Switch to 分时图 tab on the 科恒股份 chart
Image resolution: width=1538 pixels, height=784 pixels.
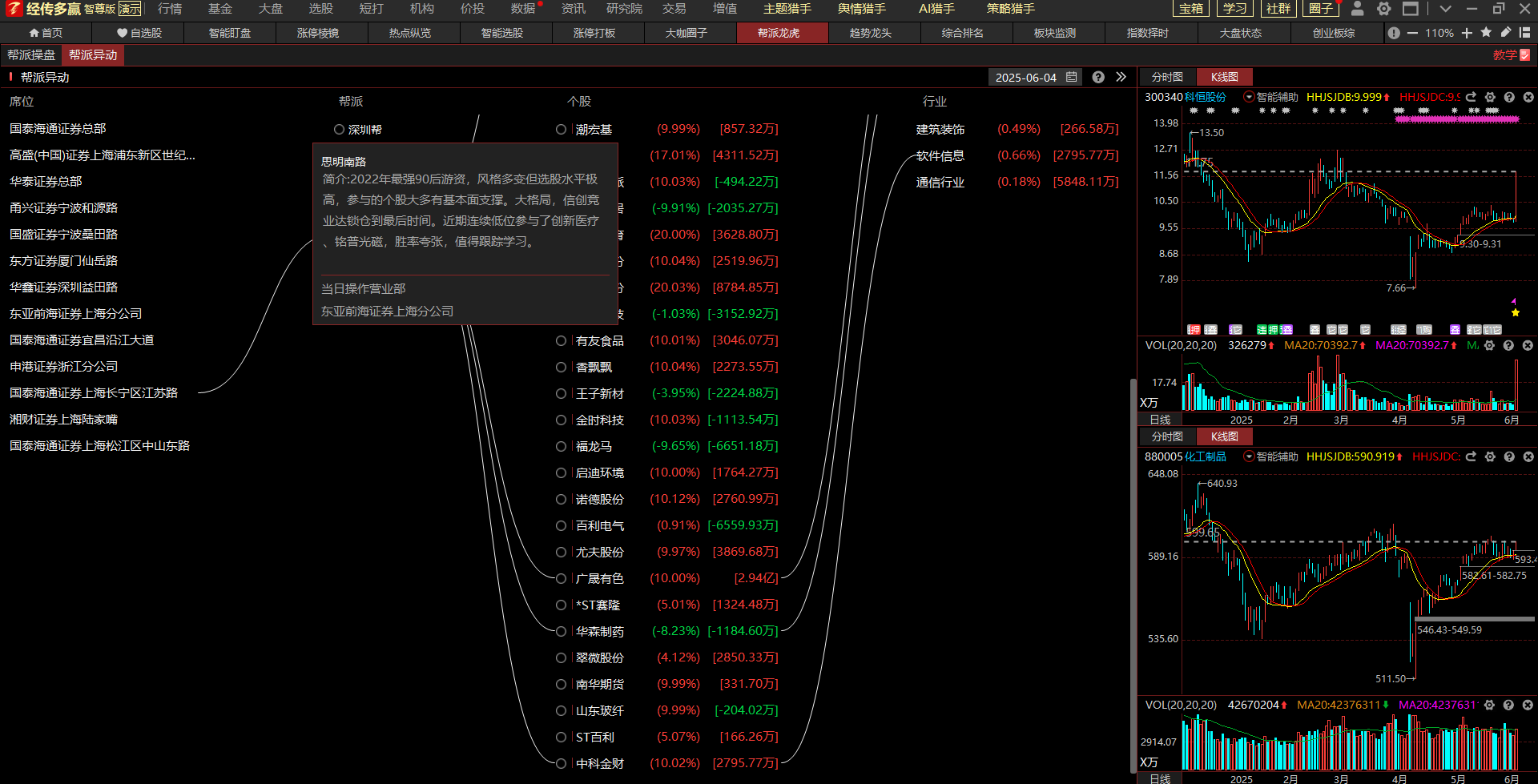[1167, 77]
